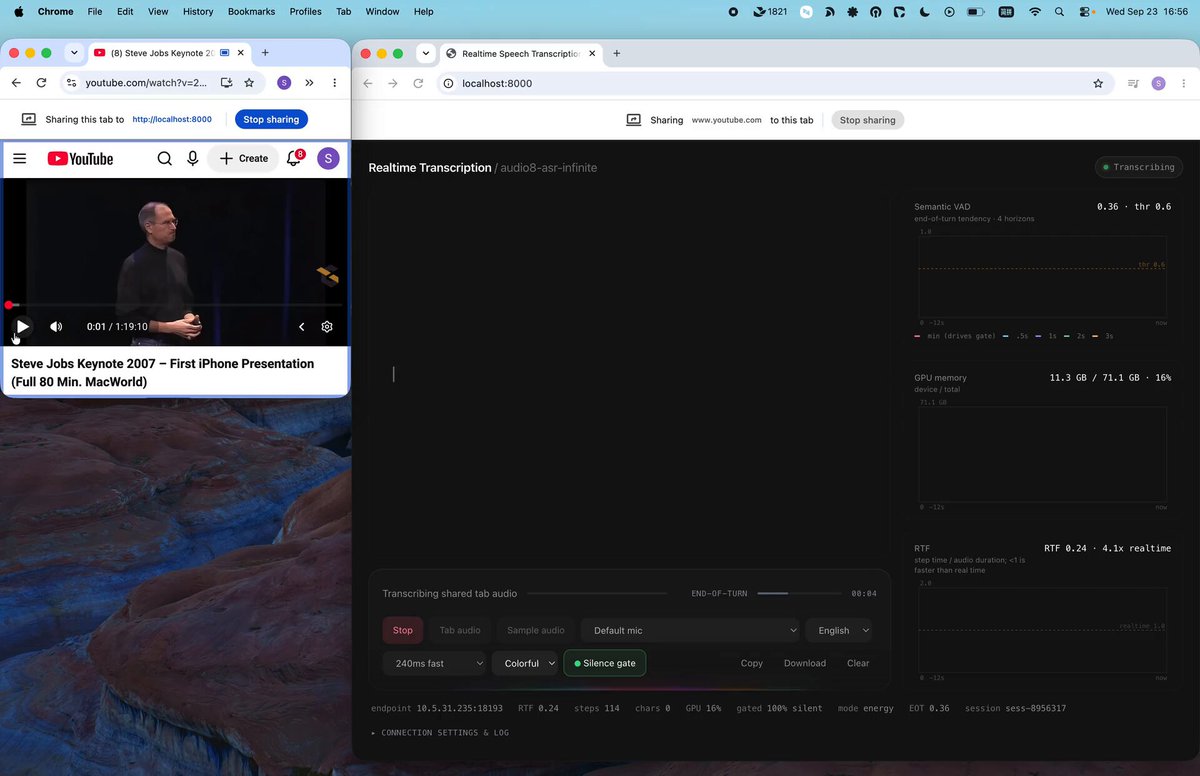View site info icon in YouTube address bar
Viewport: 1200px width, 776px height.
click(x=71, y=83)
